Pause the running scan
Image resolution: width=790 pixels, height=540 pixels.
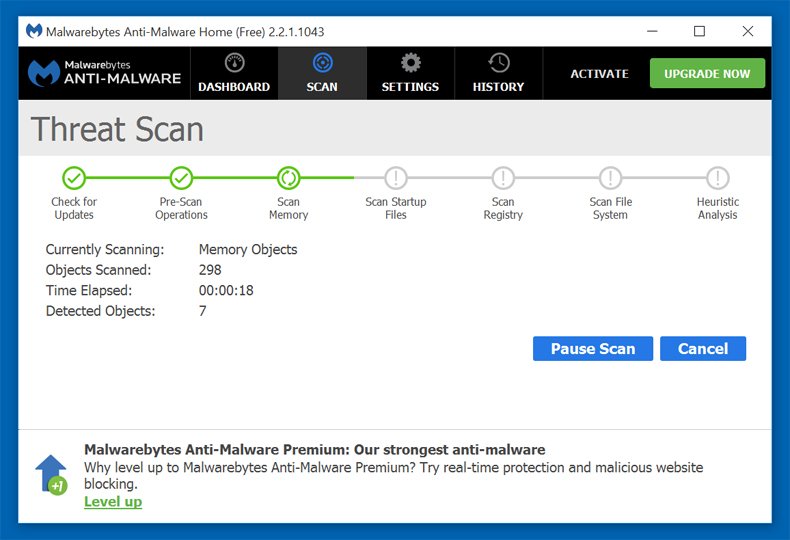pos(593,349)
